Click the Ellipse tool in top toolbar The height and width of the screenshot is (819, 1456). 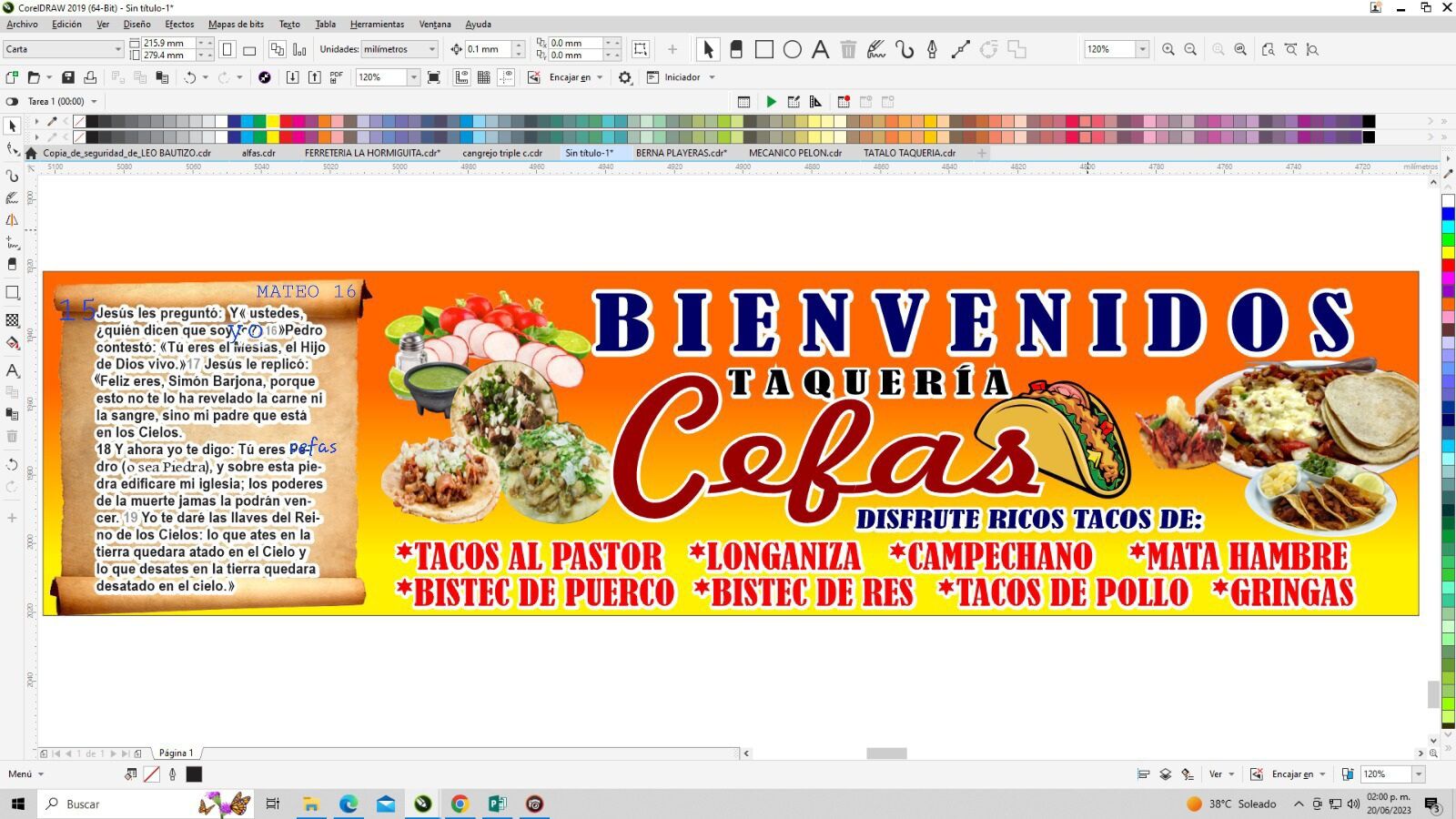(793, 49)
